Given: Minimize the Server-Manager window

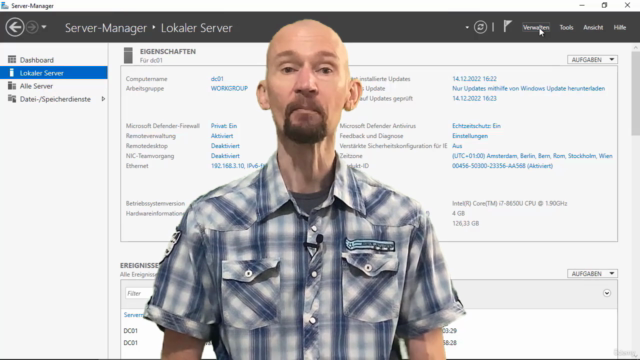Looking at the screenshot, I should (x=582, y=5).
